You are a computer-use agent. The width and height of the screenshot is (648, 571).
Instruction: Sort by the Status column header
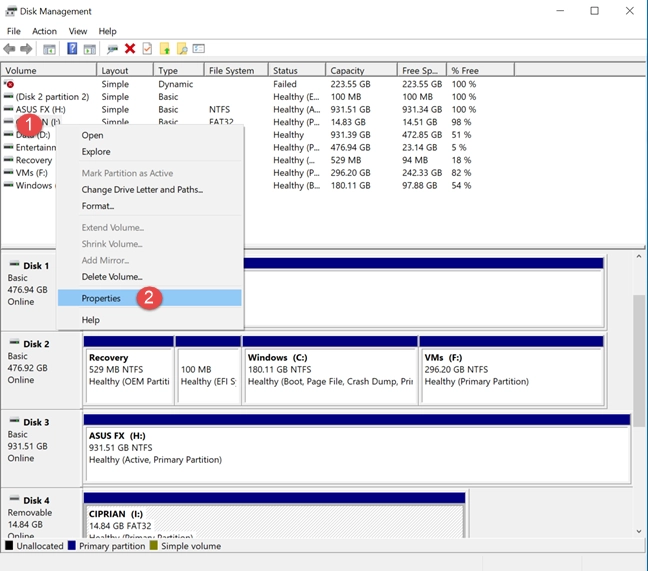pyautogui.click(x=297, y=70)
